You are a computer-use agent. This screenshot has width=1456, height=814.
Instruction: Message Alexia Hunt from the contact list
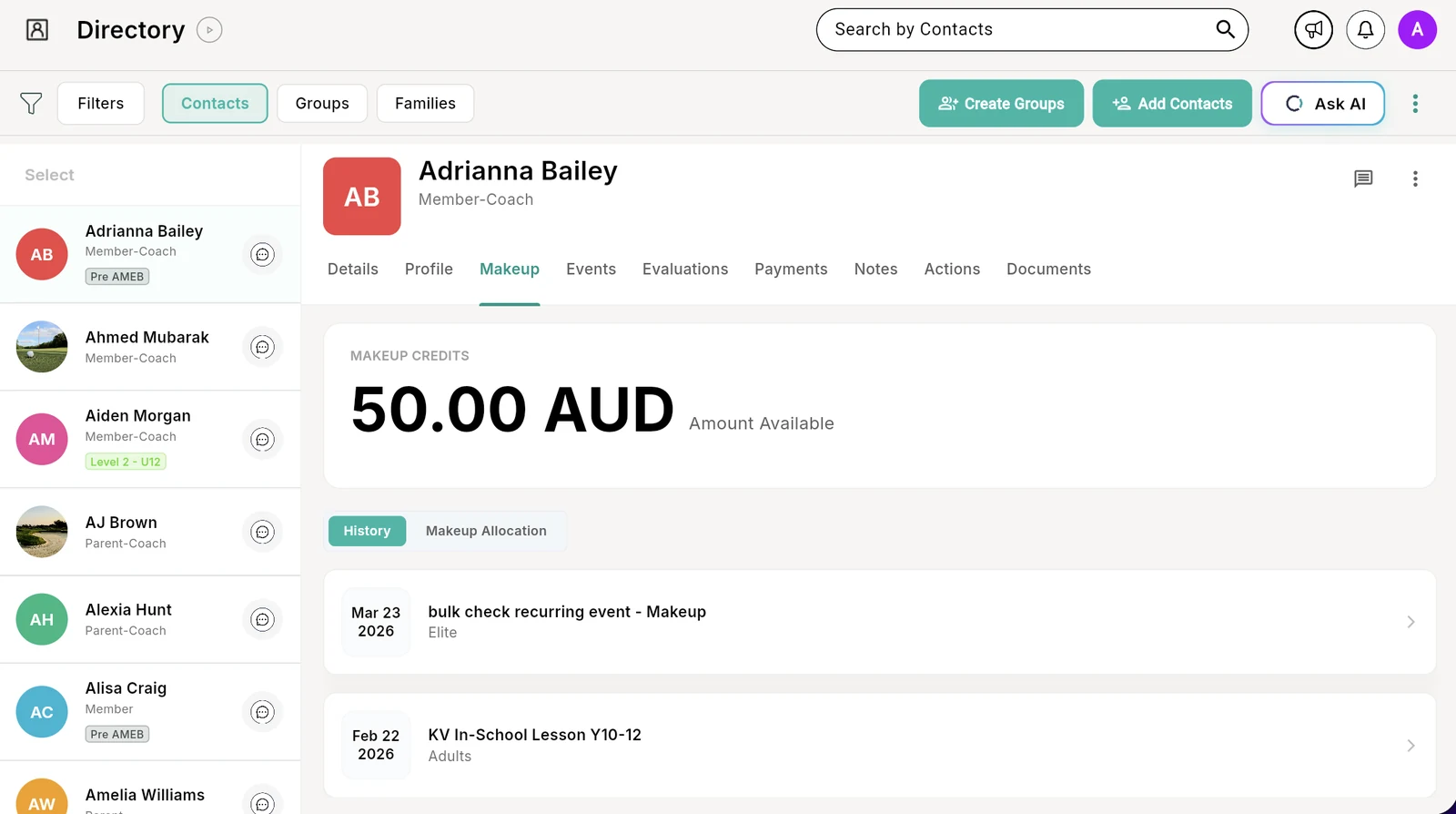click(x=262, y=620)
